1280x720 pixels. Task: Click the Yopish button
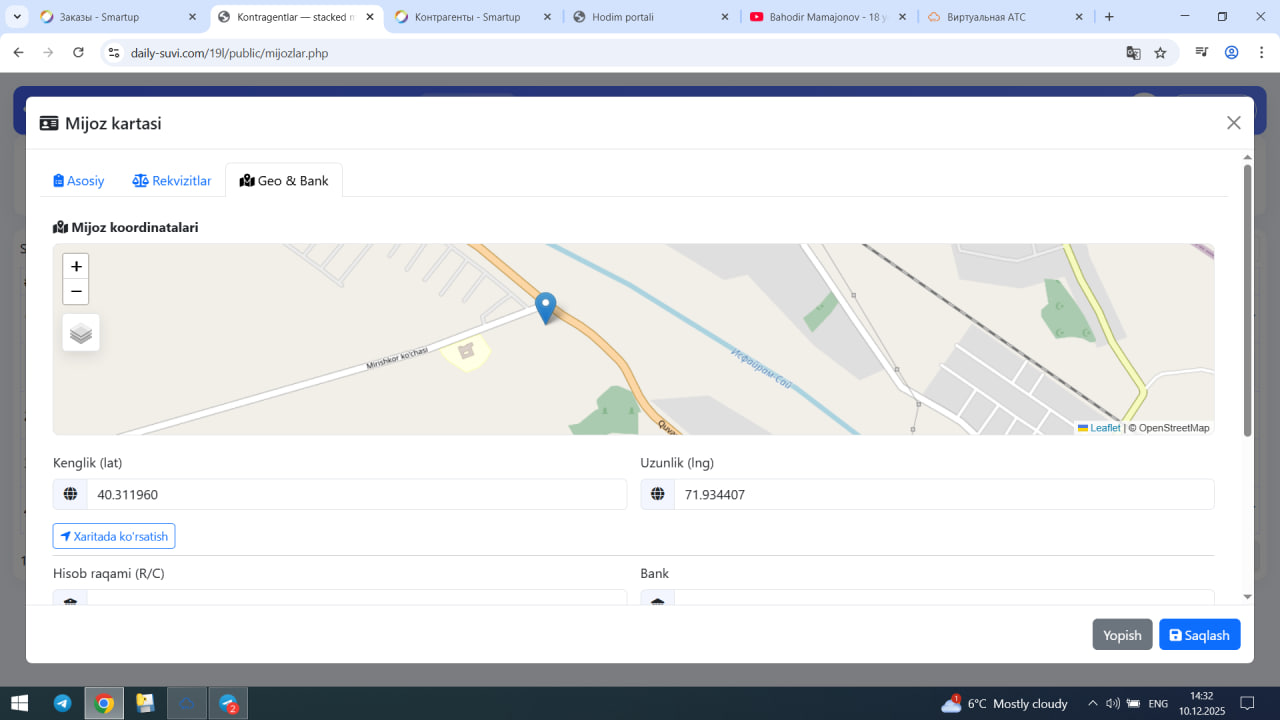click(x=1122, y=635)
